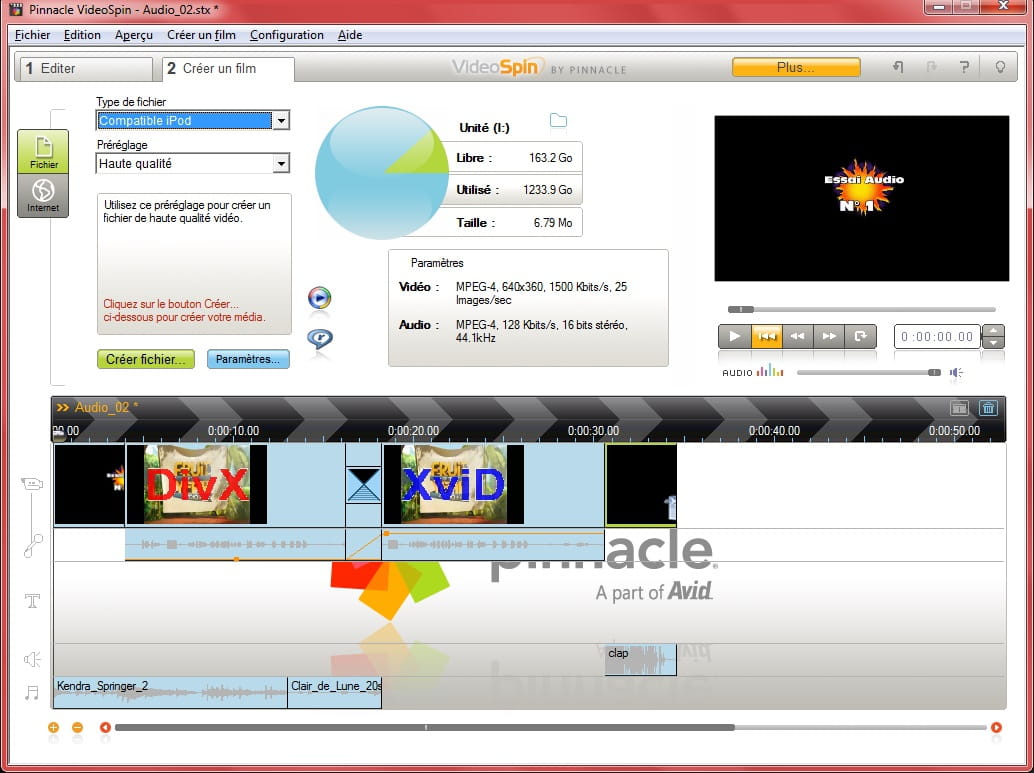Open the Créer un film menu
Screen dimensions: 1034x773
201,35
